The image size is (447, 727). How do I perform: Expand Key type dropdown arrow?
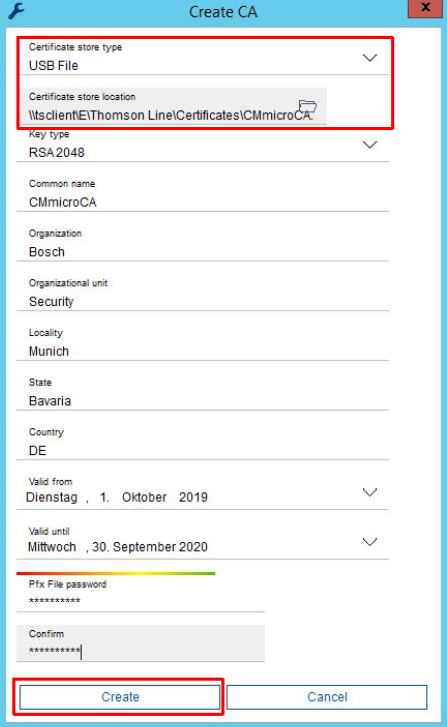(x=370, y=145)
